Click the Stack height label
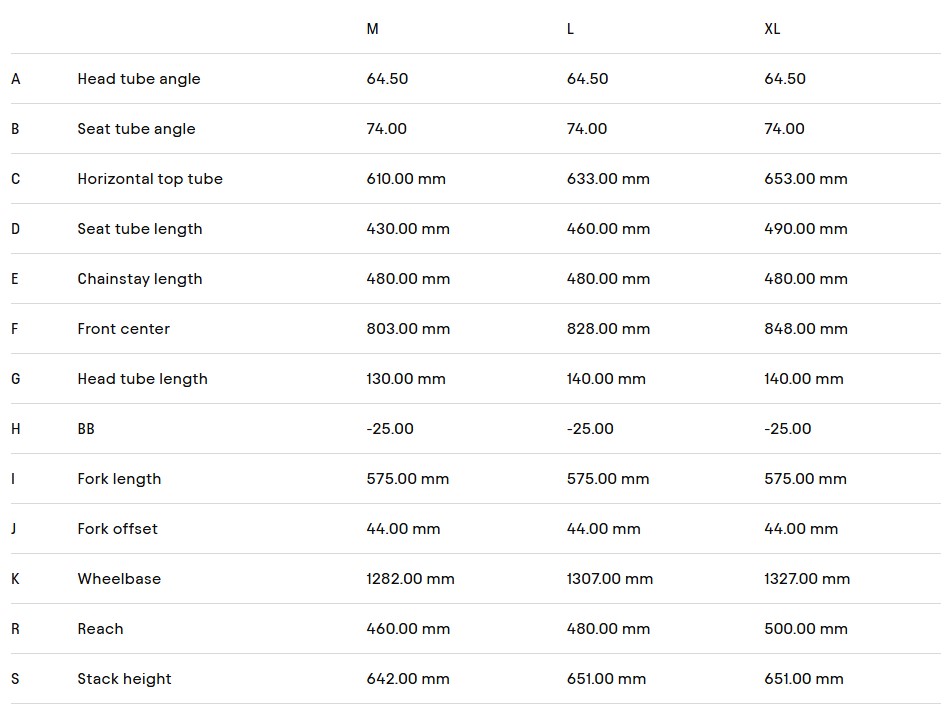This screenshot has height=724, width=951. pos(124,679)
